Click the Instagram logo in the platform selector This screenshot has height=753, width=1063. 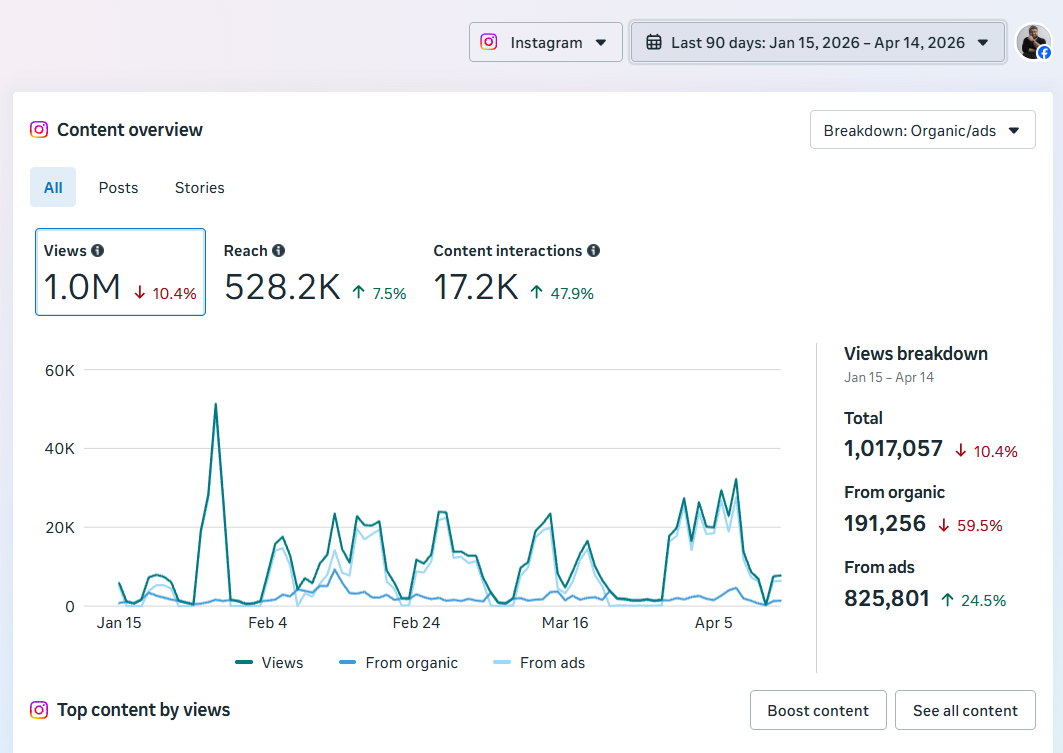[489, 42]
